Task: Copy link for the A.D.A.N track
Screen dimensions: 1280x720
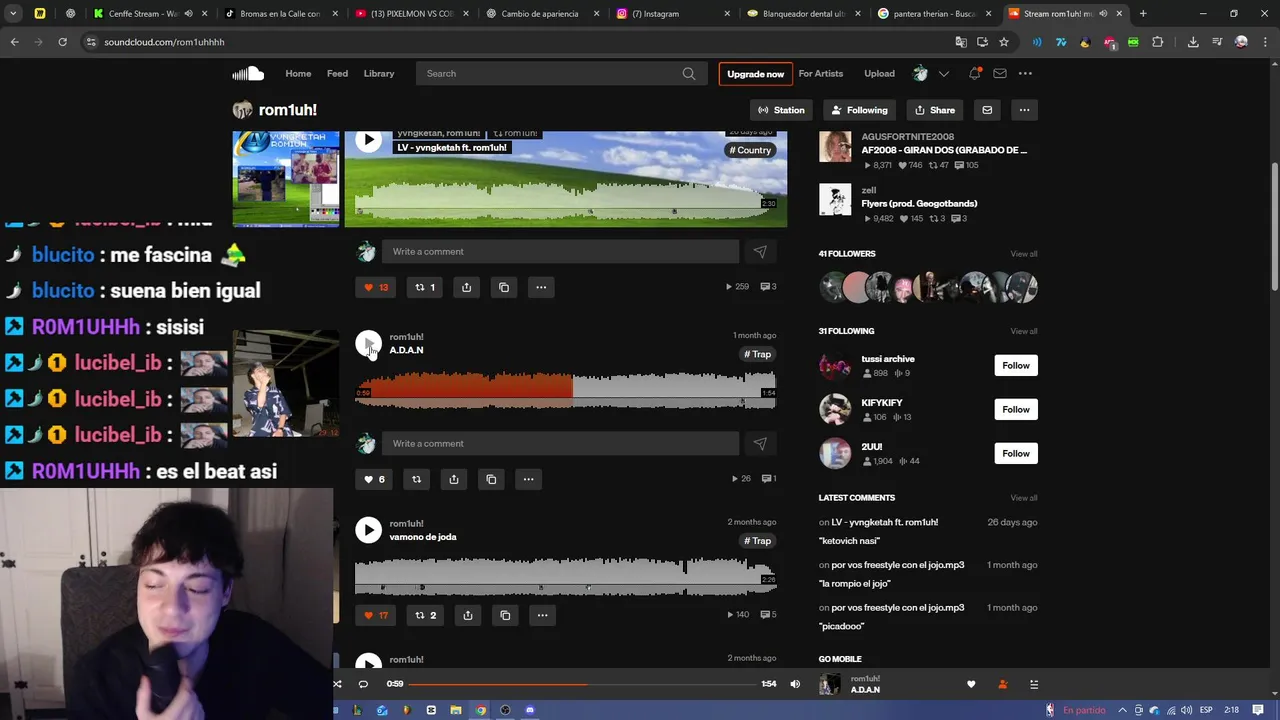Action: pos(491,479)
